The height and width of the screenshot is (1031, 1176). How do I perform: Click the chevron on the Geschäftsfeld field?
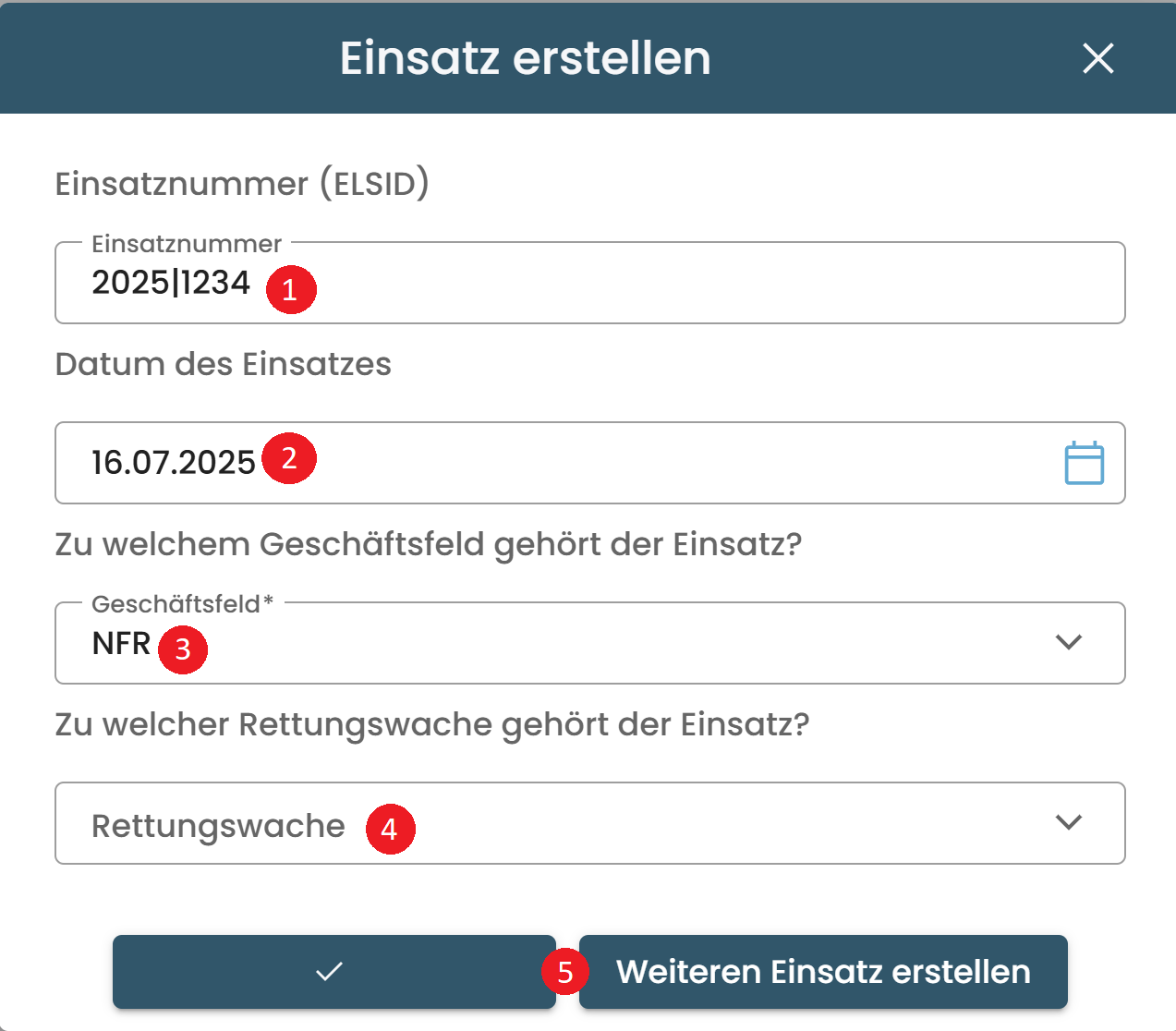pos(1068,641)
